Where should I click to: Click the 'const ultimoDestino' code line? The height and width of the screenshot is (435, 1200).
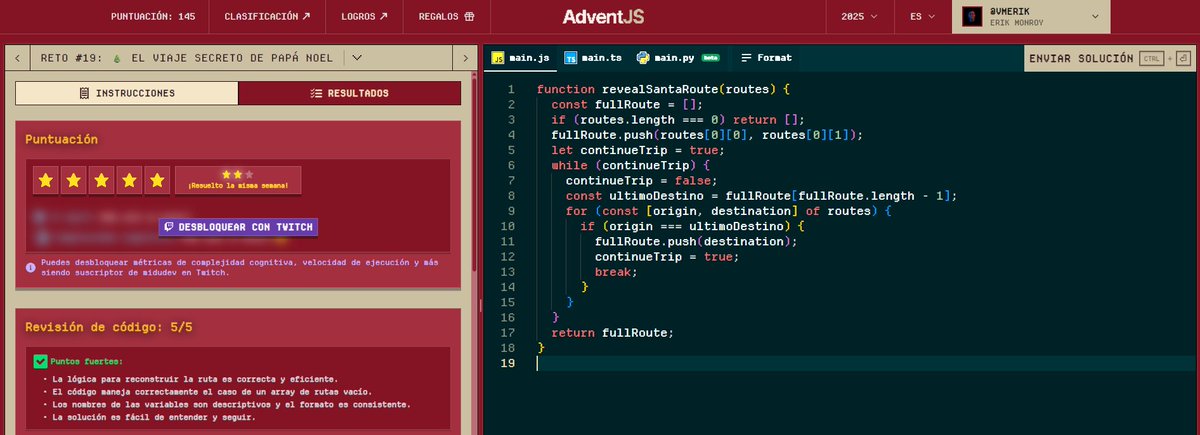(x=761, y=196)
